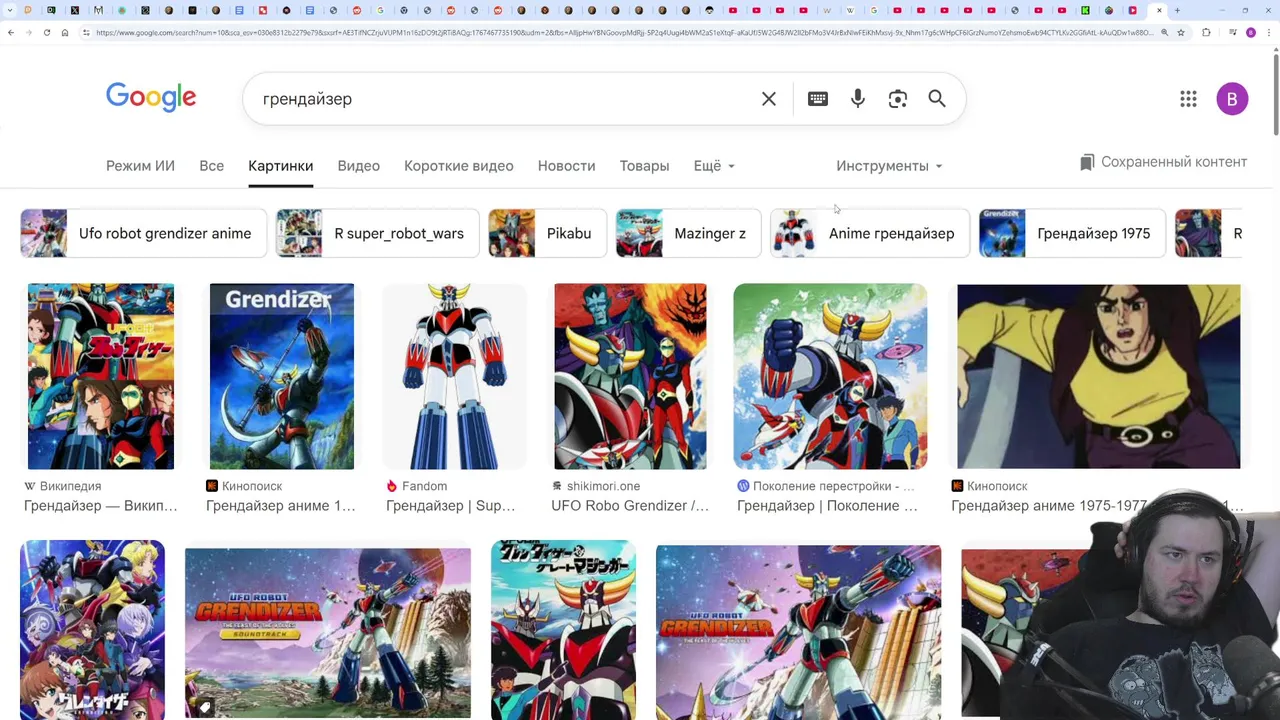Open the Режим ИИ tab

pyautogui.click(x=140, y=166)
